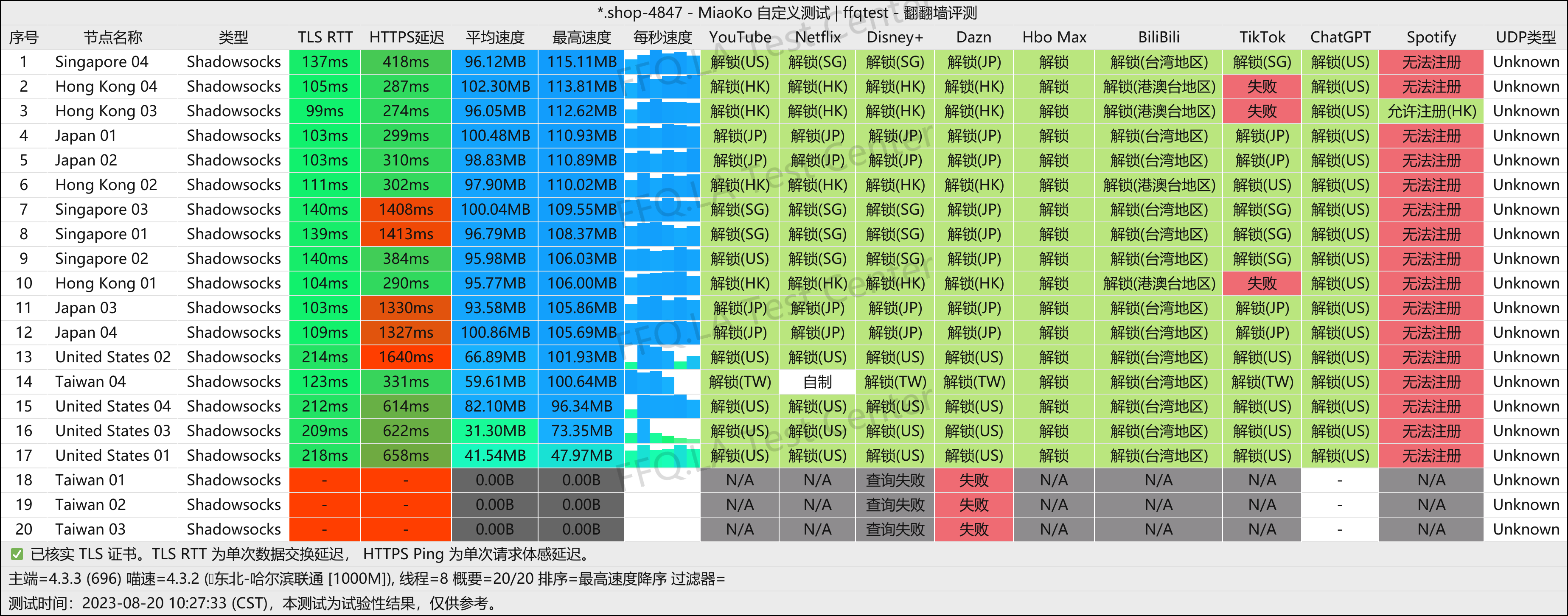
Task: Select the YouTube column header
Action: 740,37
